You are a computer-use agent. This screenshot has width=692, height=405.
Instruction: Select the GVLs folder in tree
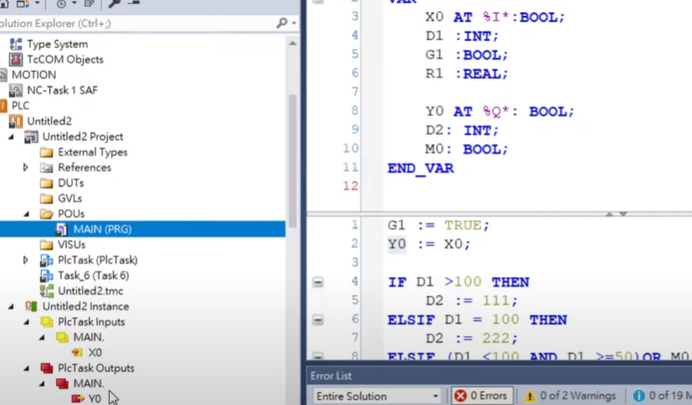click(70, 198)
